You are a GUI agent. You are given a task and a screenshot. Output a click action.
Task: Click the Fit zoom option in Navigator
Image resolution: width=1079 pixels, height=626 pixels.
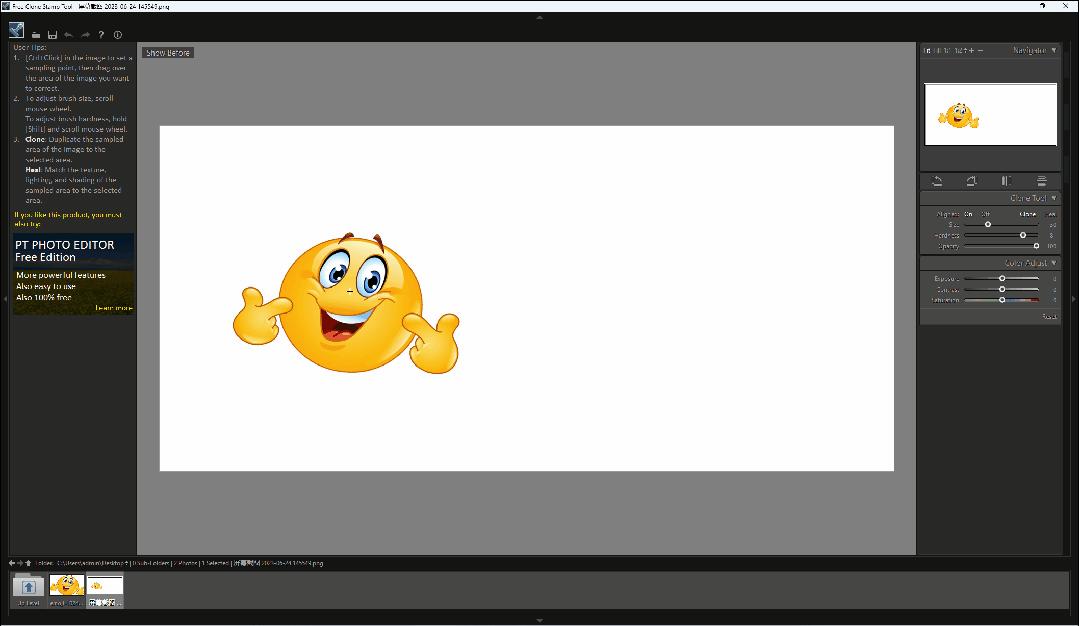pos(927,50)
